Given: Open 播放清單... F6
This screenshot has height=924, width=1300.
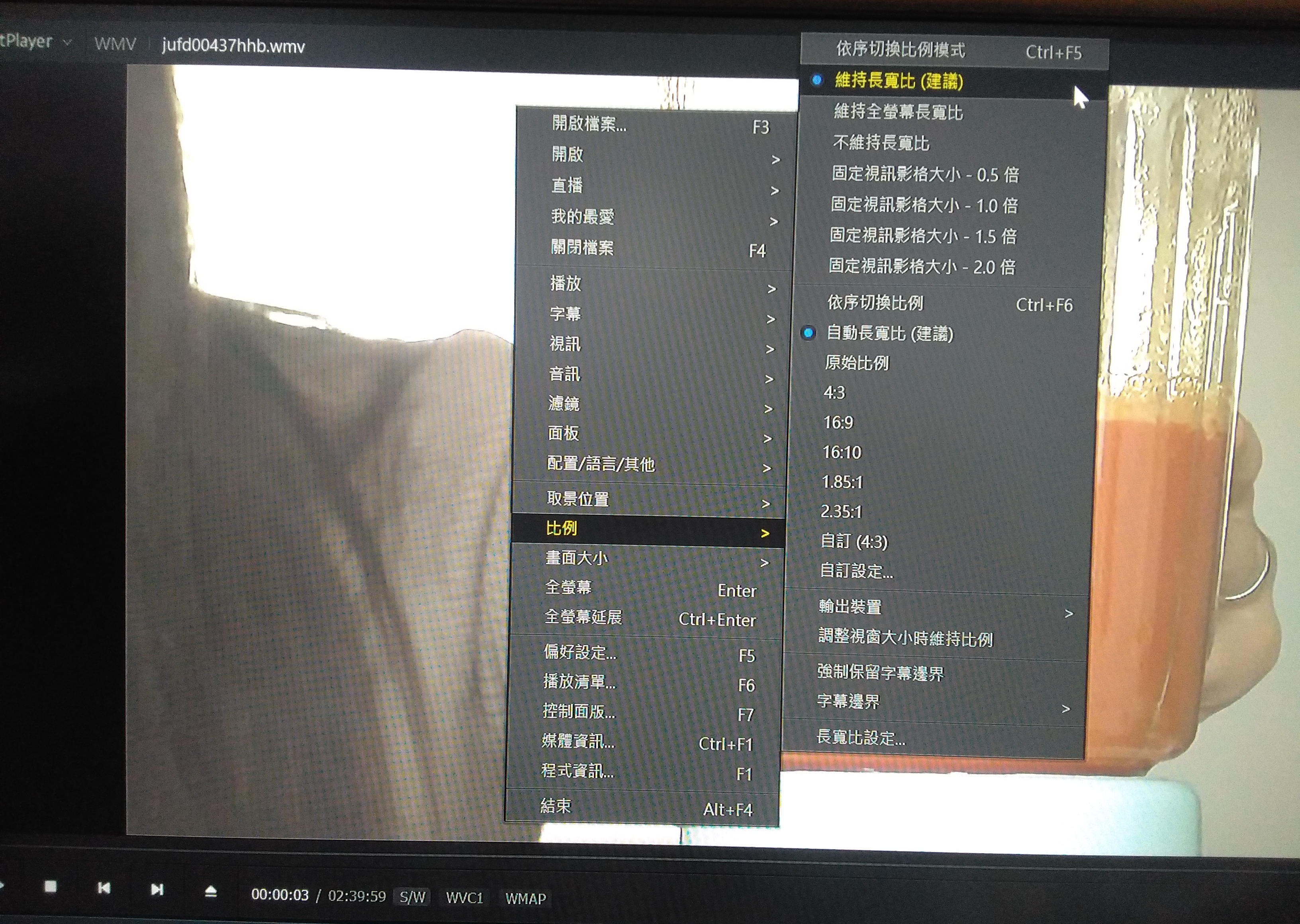Looking at the screenshot, I should pos(644,683).
